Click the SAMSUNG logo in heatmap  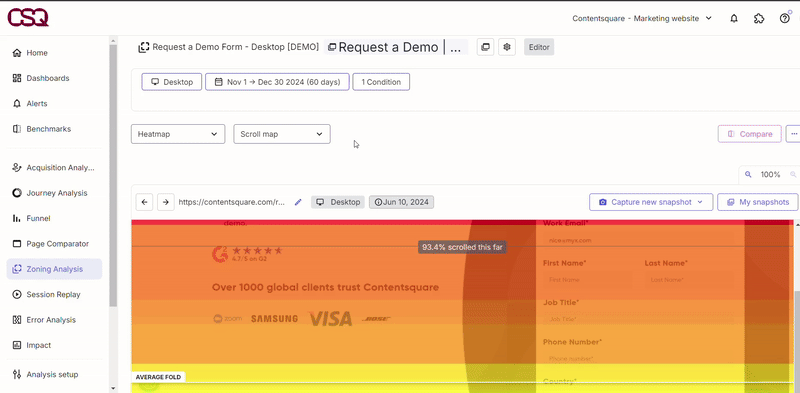point(274,319)
